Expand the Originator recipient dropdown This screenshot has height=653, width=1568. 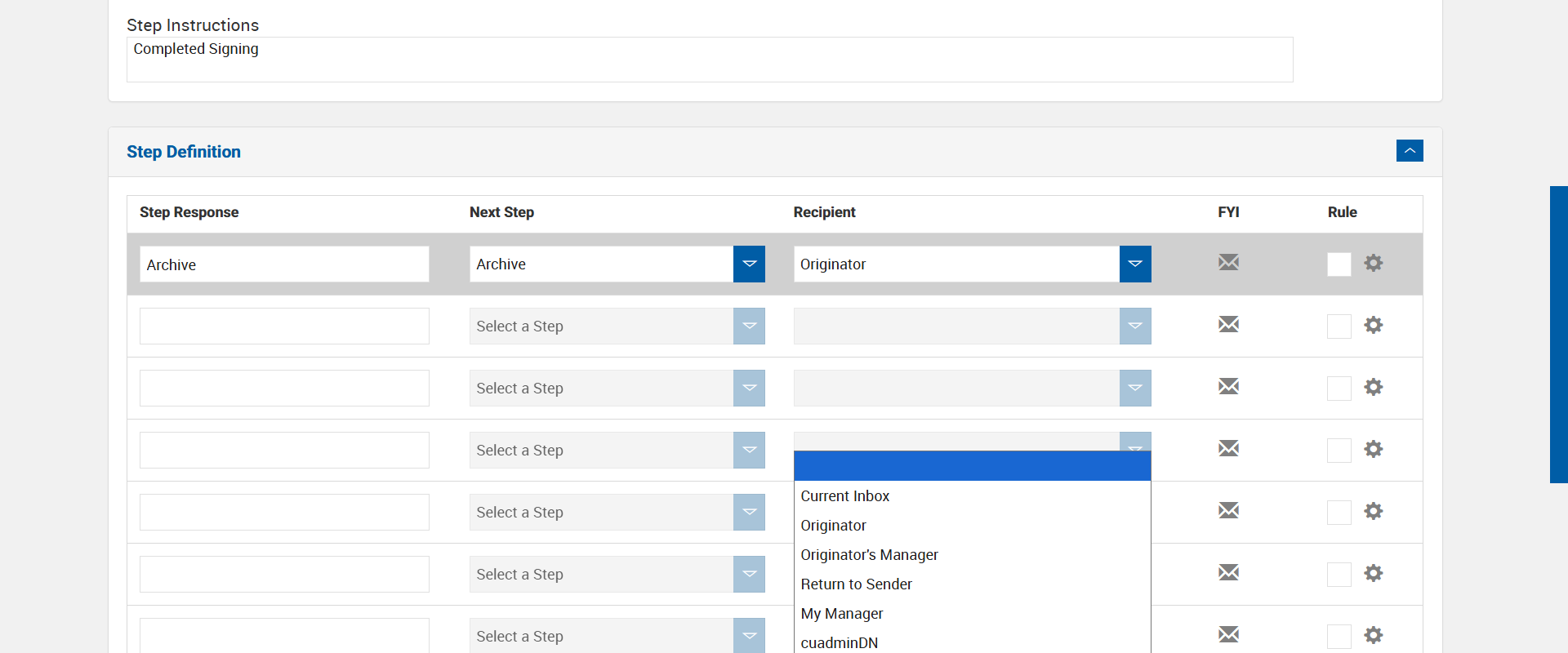[x=1134, y=264]
